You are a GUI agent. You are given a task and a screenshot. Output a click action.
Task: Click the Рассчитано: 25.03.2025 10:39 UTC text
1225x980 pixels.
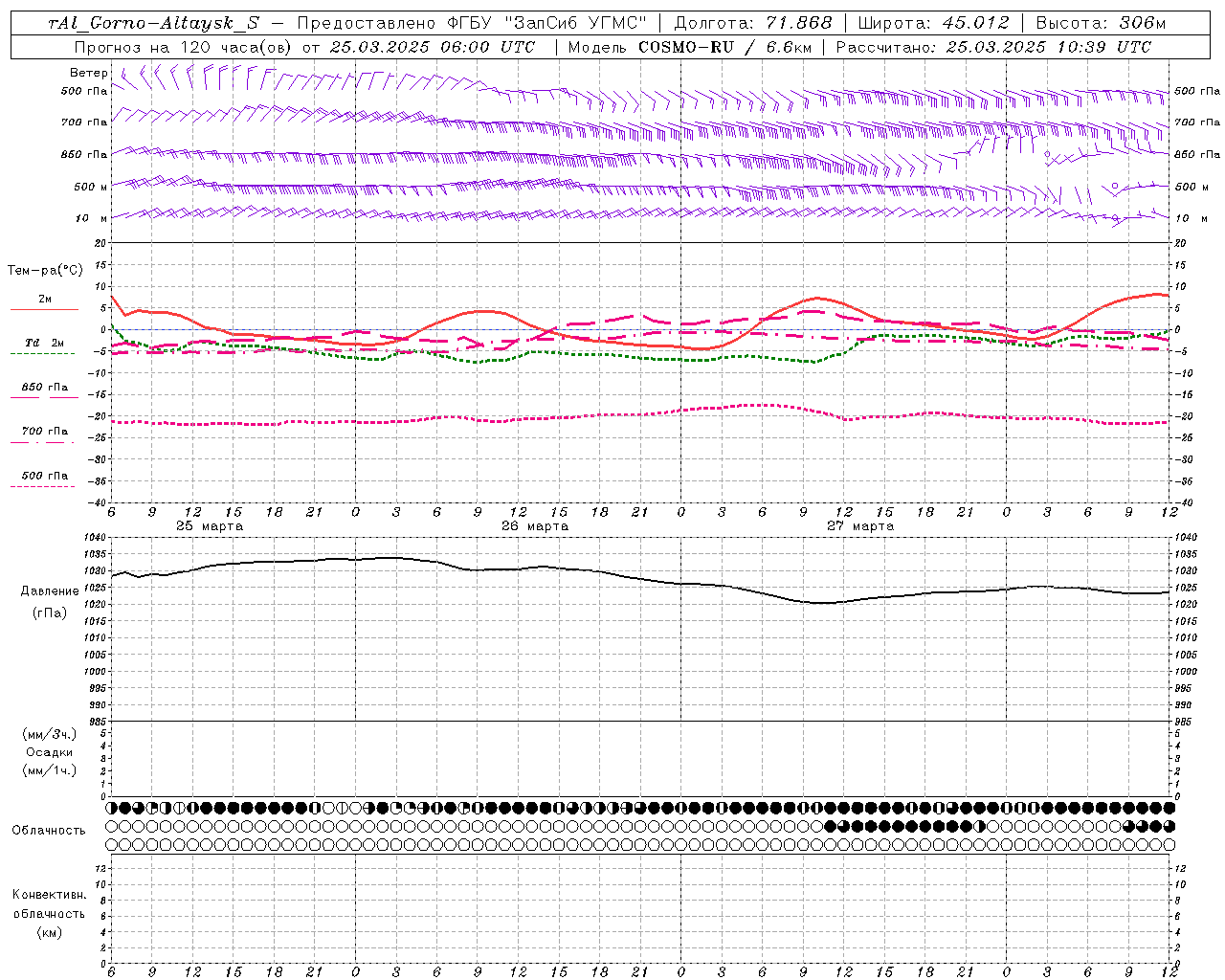[x=993, y=47]
